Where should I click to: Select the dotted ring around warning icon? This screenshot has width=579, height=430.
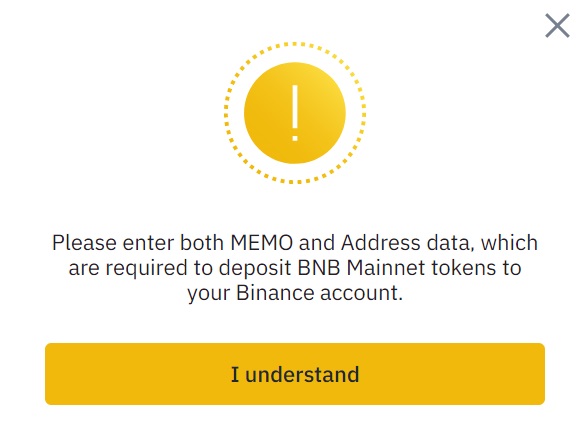pos(295,113)
